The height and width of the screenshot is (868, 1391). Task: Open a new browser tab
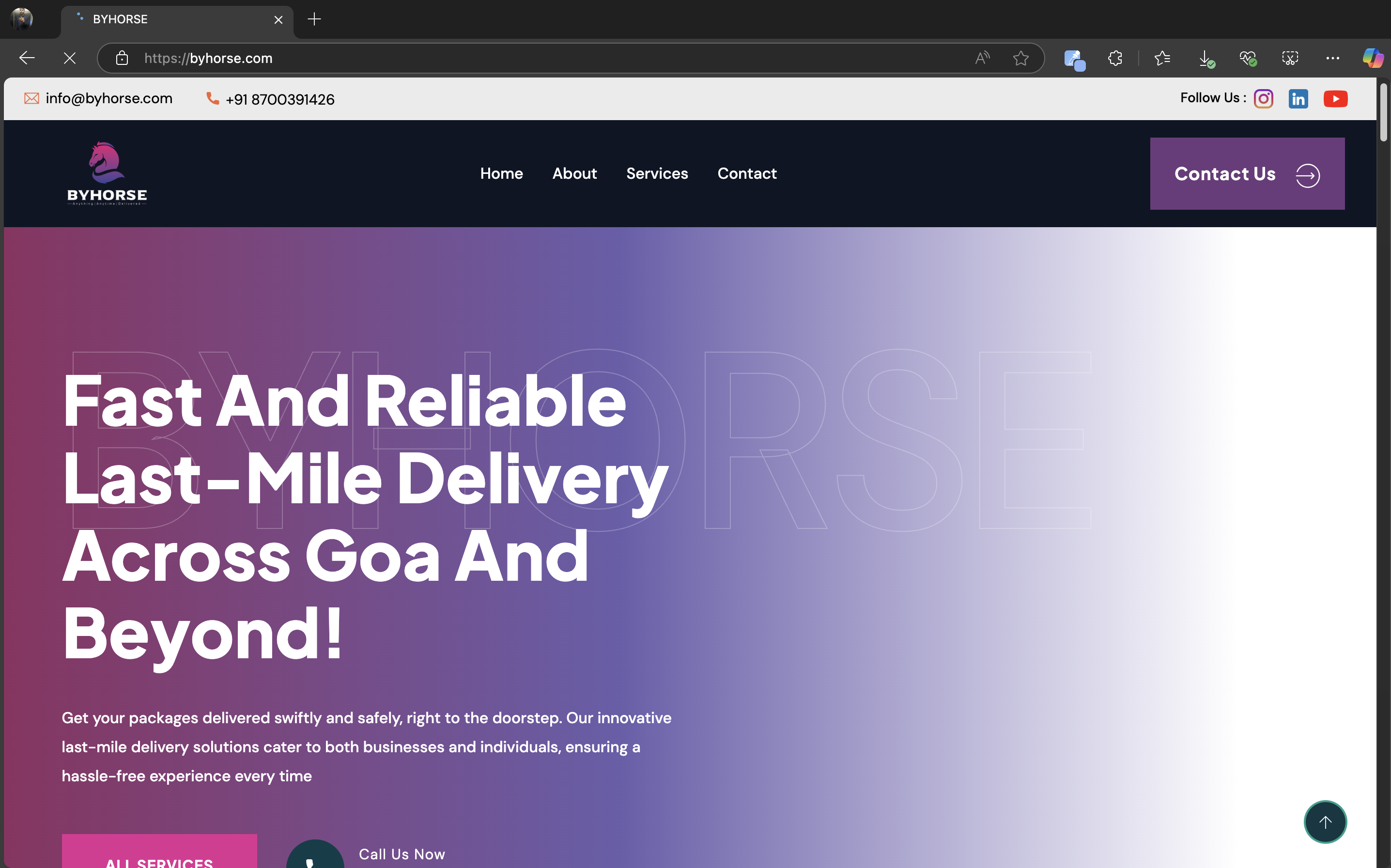pyautogui.click(x=314, y=19)
